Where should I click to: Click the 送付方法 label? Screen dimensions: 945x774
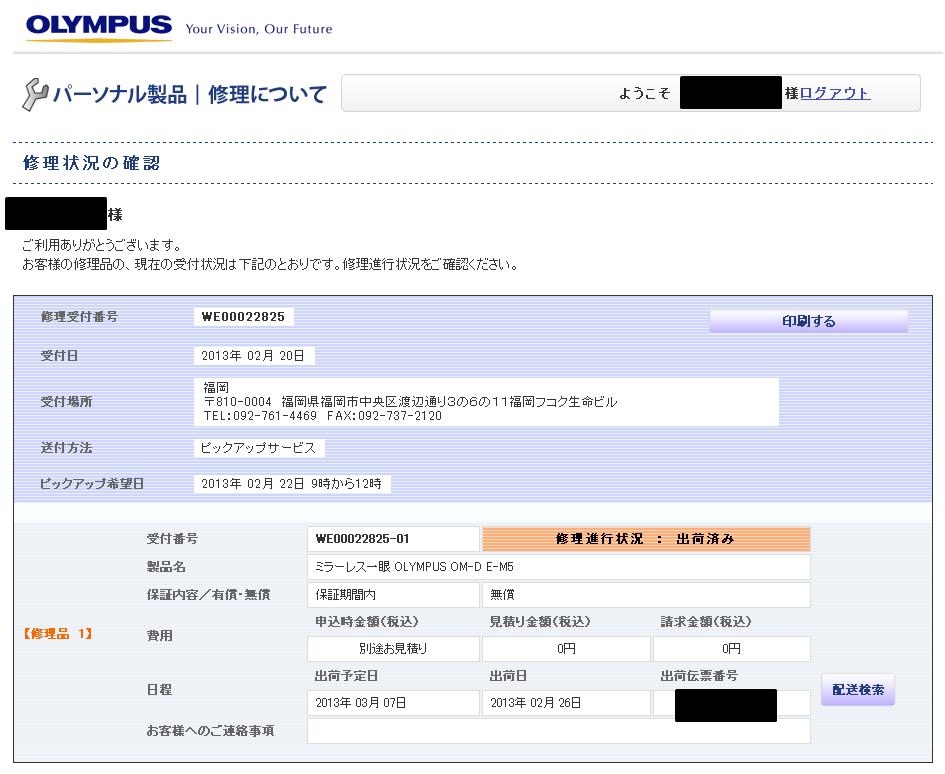[66, 448]
